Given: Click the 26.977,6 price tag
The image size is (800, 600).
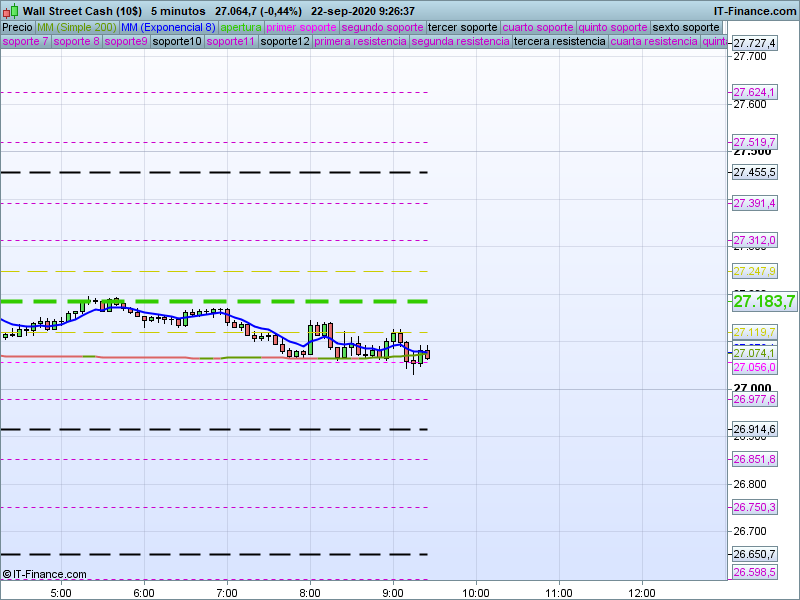Looking at the screenshot, I should 754,399.
